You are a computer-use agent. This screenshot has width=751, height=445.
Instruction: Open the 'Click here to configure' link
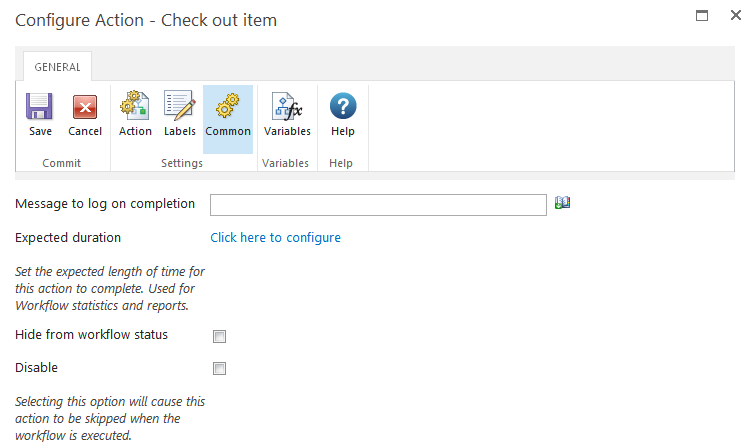click(275, 238)
